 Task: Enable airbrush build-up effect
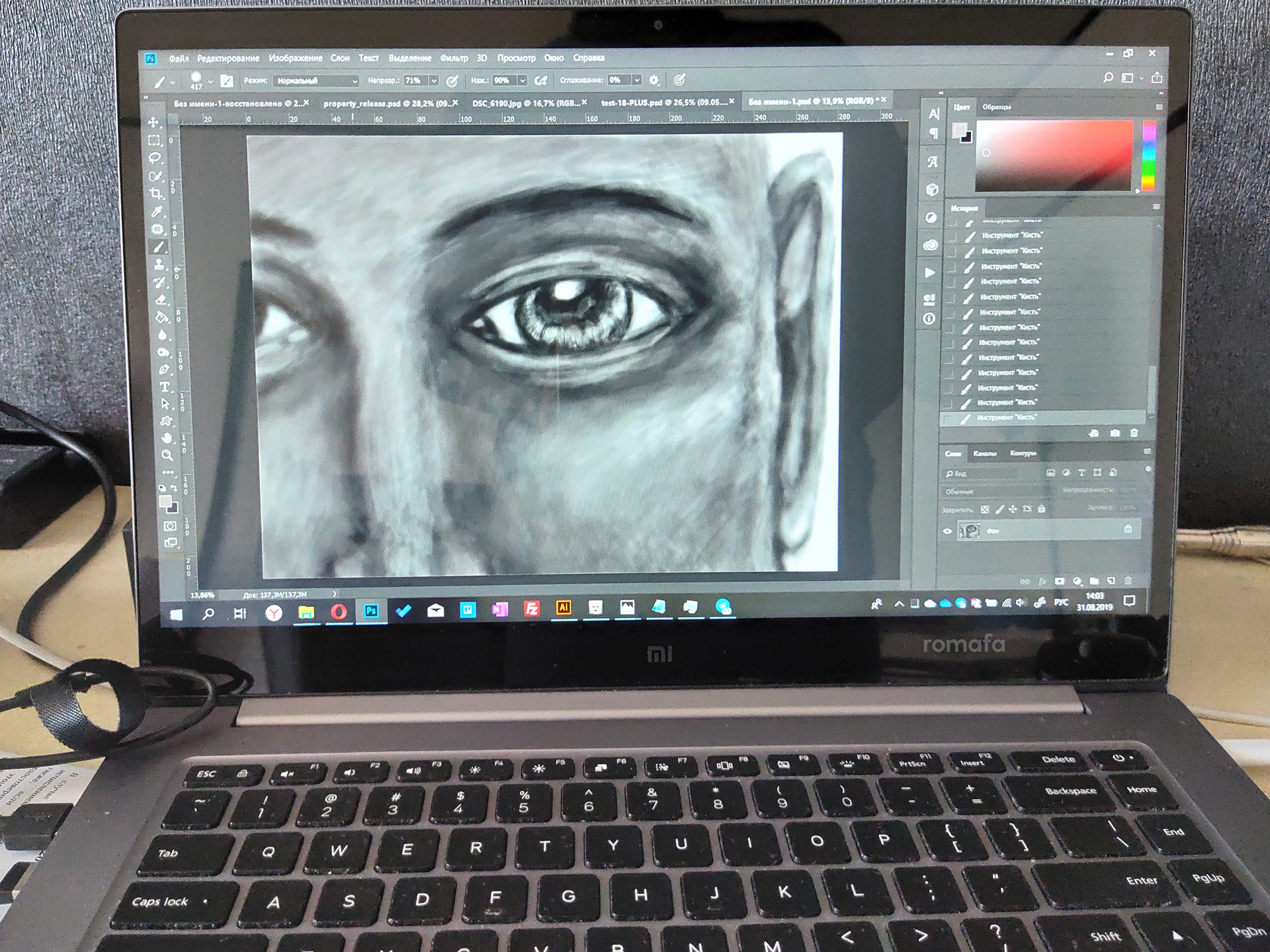[x=541, y=81]
